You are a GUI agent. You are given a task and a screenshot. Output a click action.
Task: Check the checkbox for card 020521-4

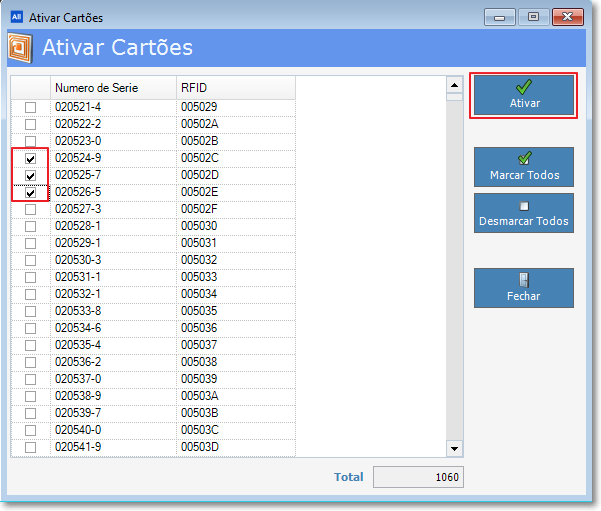click(x=30, y=108)
